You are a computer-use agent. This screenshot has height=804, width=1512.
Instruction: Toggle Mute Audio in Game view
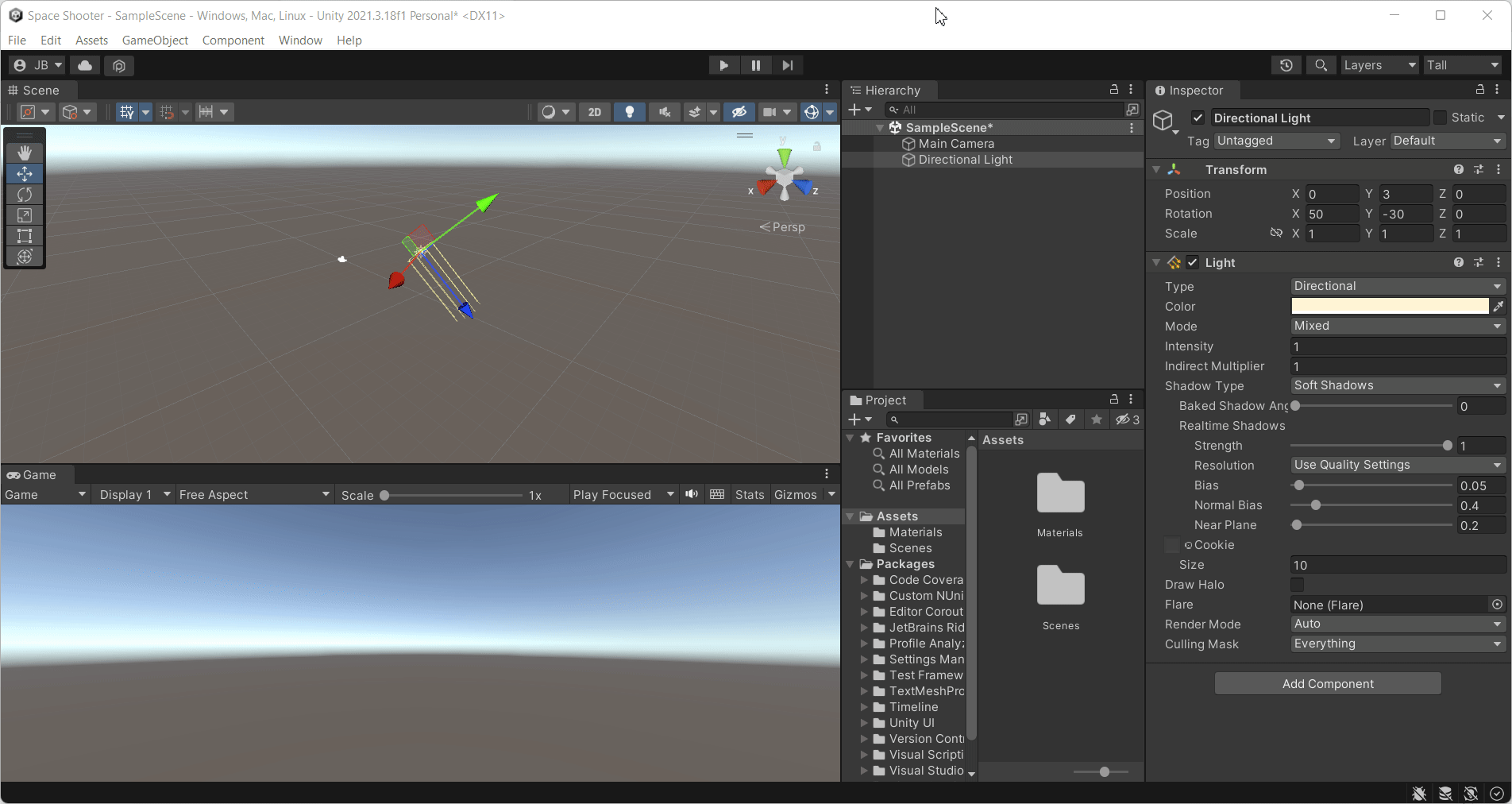tap(692, 494)
